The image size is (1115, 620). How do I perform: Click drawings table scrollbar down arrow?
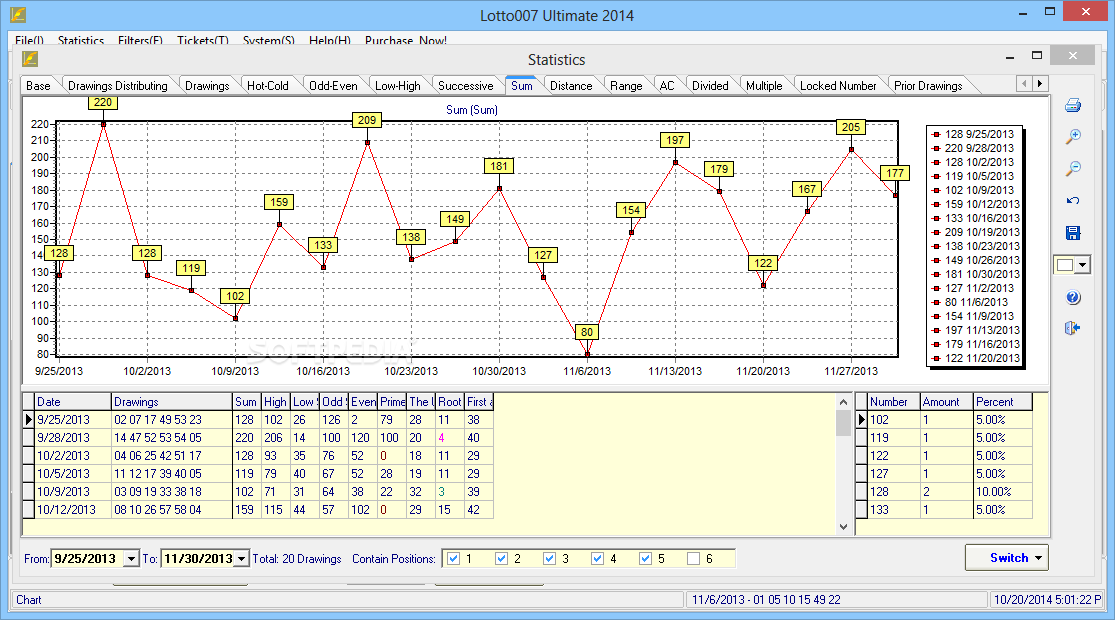843,527
